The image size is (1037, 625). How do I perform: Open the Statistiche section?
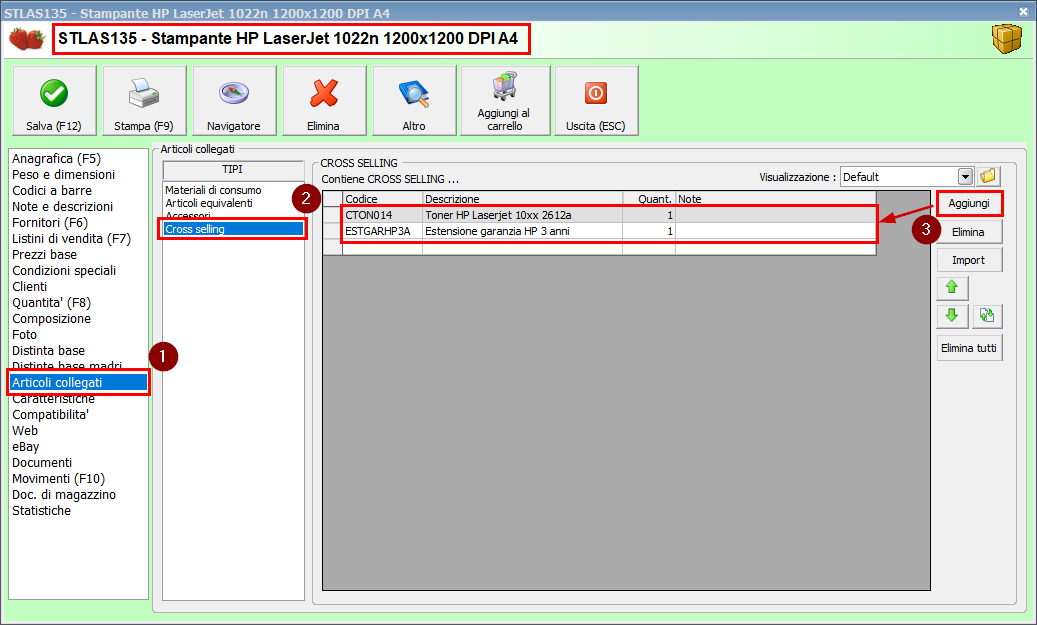42,511
